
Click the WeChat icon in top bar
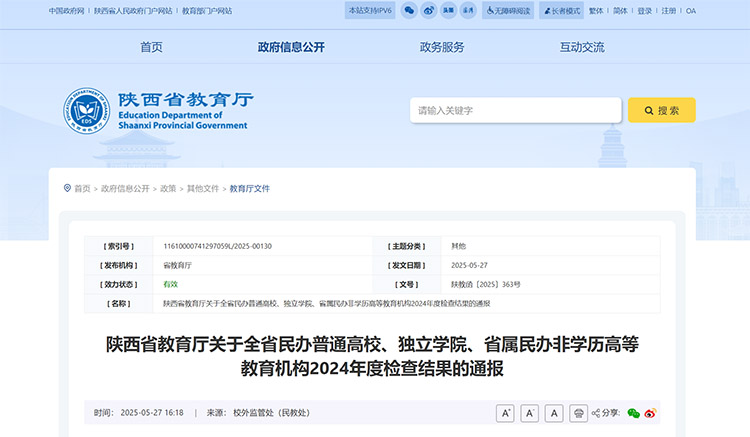407,10
